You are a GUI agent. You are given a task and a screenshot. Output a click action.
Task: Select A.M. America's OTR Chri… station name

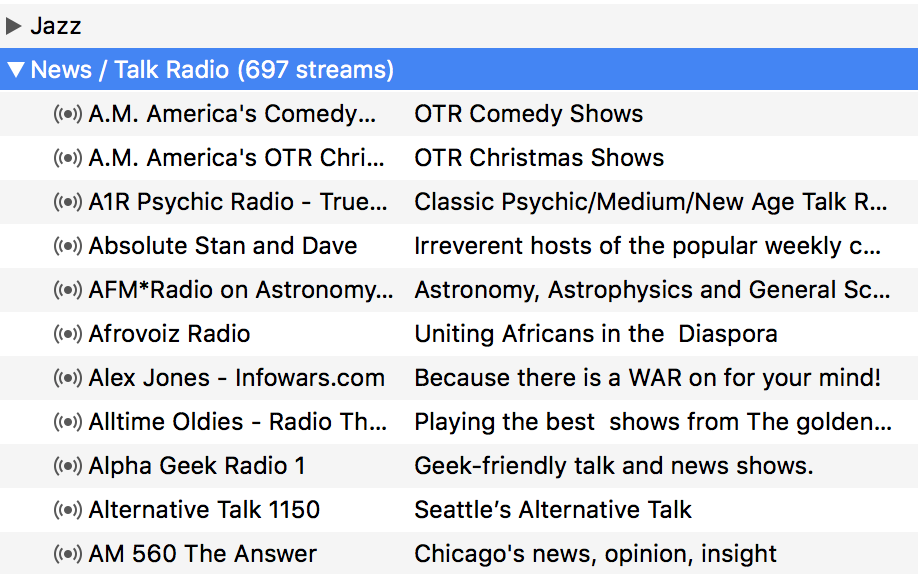tap(237, 158)
